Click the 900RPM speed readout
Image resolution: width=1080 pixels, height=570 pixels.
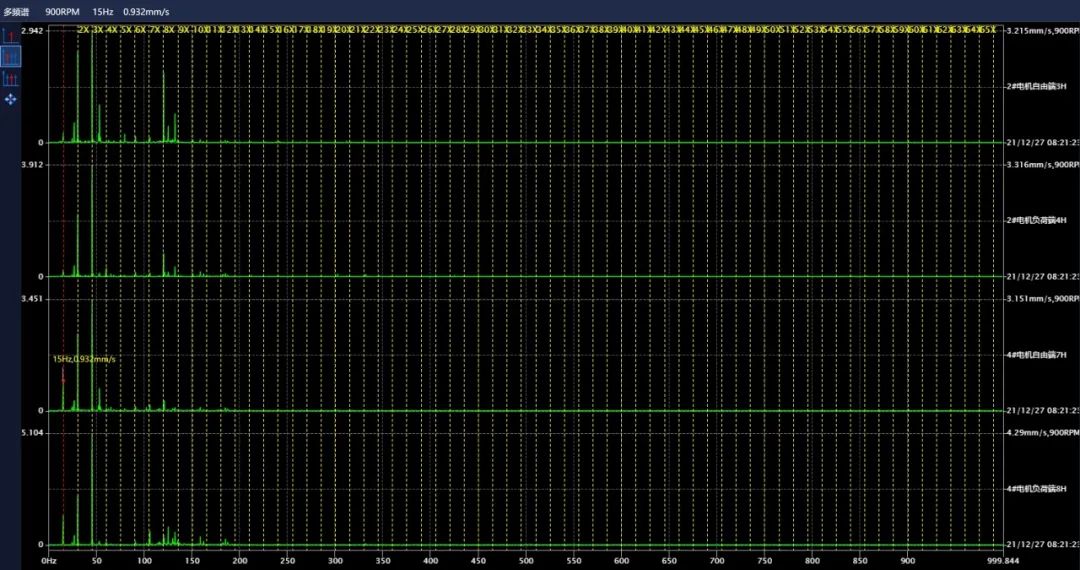pyautogui.click(x=62, y=11)
